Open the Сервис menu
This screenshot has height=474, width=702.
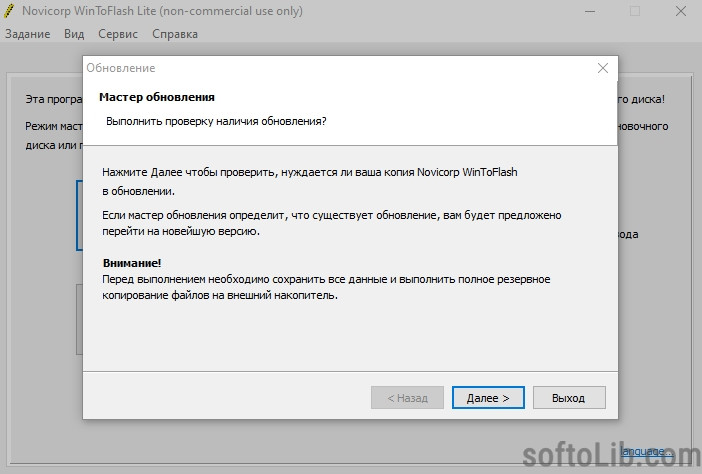tap(118, 34)
